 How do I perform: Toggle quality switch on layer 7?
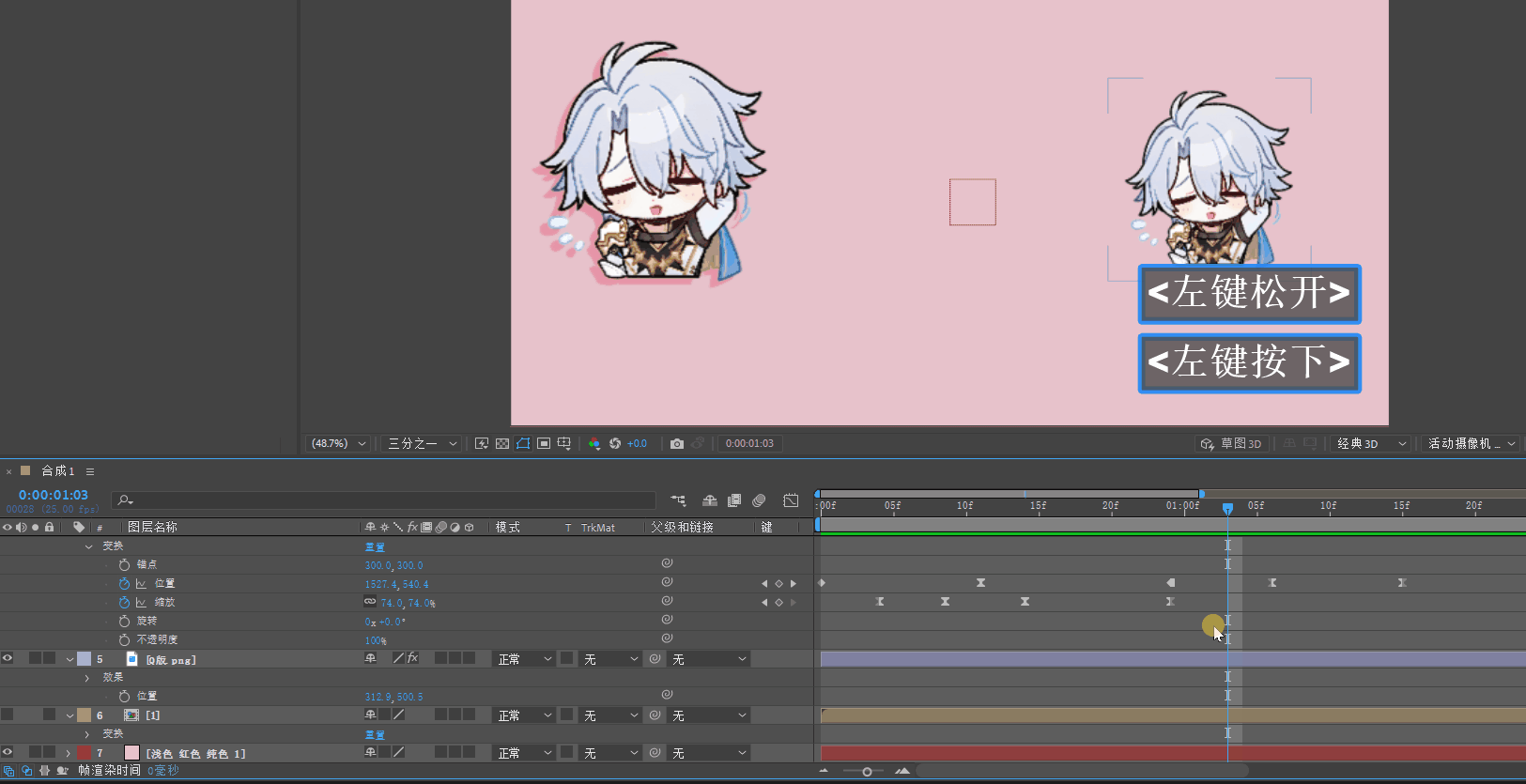398,752
